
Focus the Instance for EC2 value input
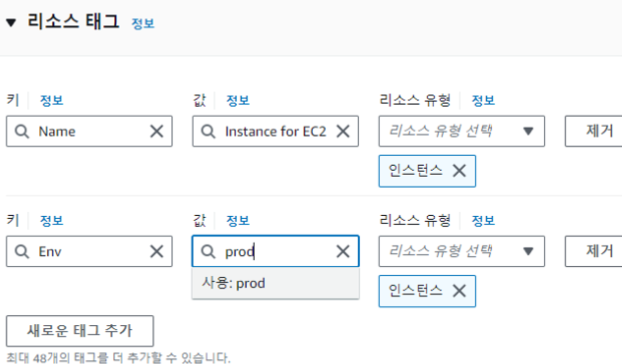pos(276,131)
